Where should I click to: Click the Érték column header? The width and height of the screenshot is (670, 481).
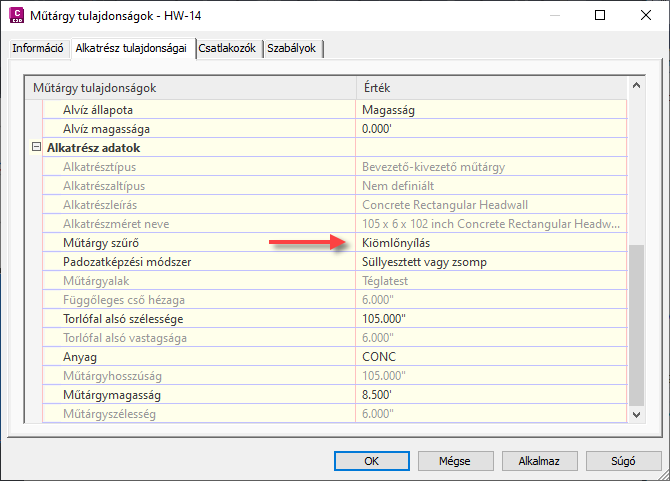click(x=490, y=88)
